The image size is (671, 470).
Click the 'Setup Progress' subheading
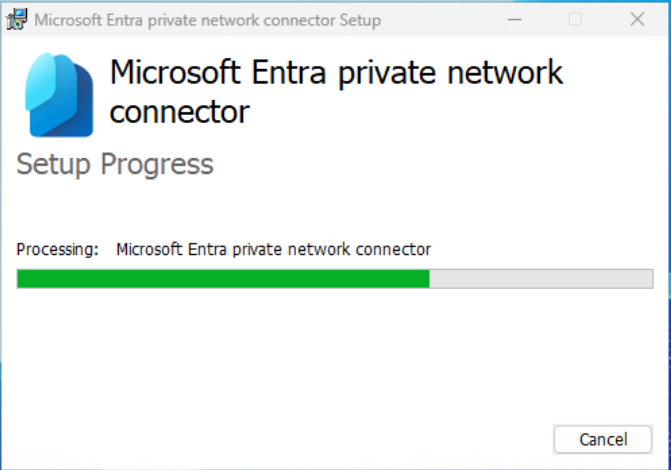coord(115,164)
